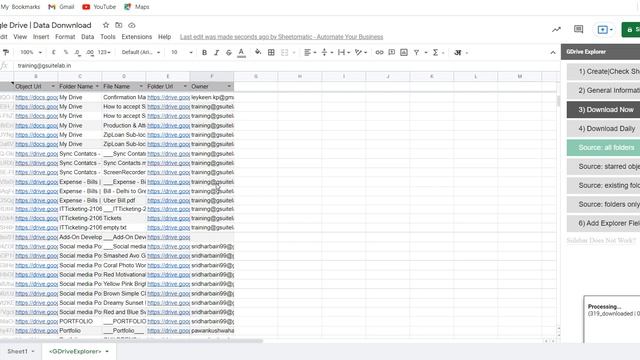Open the View menu

click(20, 37)
